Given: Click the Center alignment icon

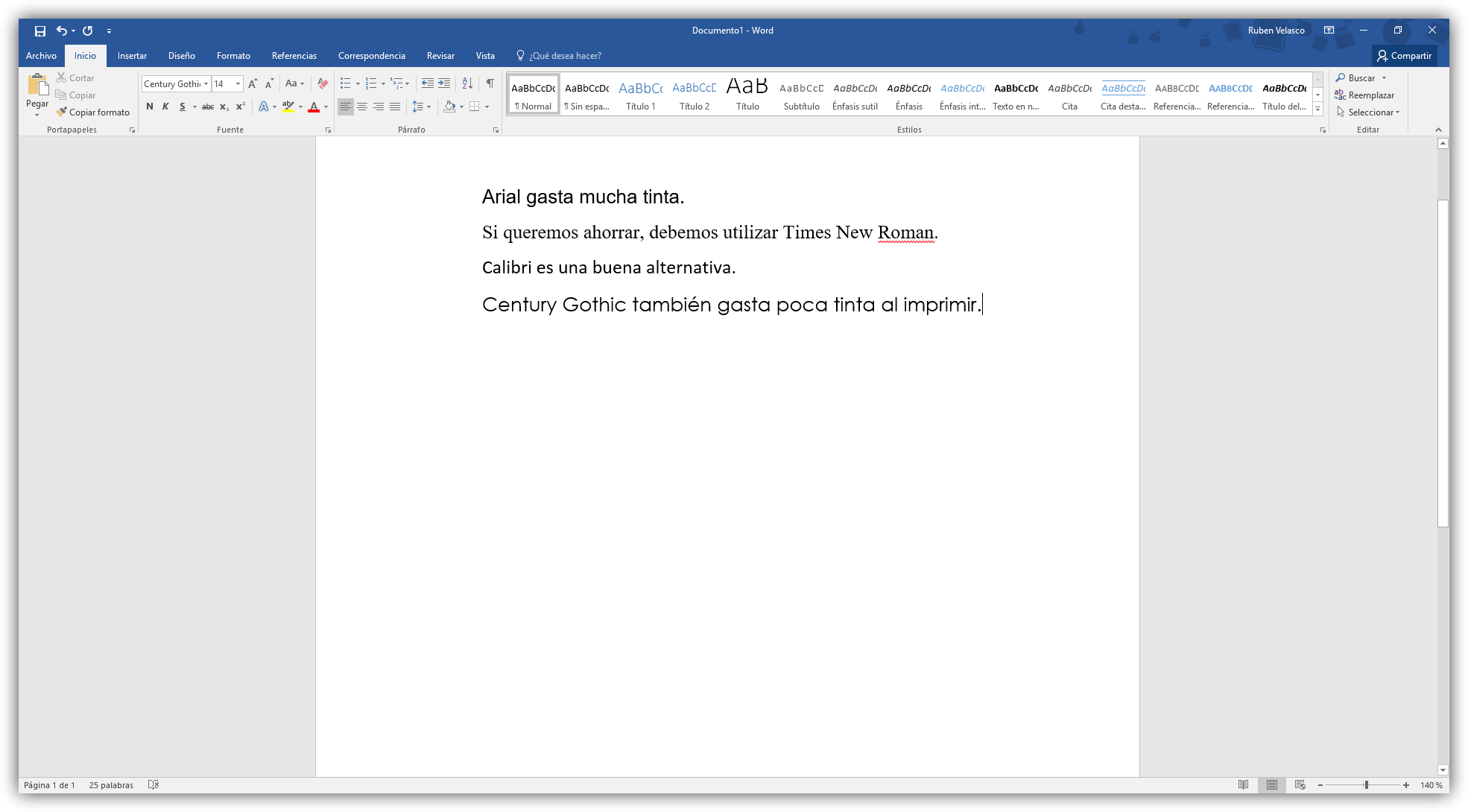Looking at the screenshot, I should (x=362, y=107).
